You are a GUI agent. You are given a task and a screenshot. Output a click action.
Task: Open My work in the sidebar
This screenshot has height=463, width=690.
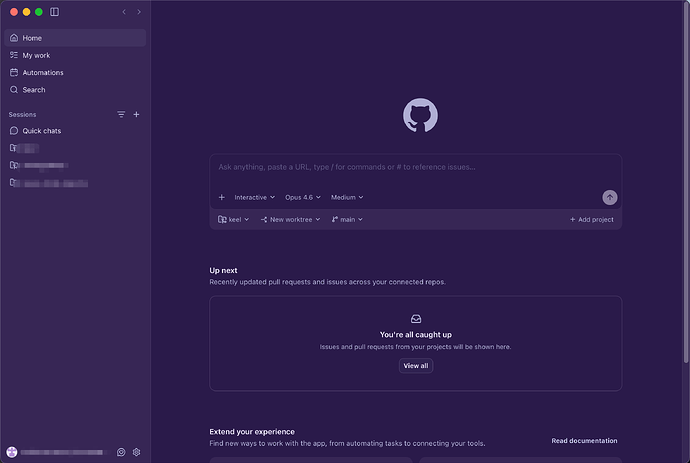point(75,55)
